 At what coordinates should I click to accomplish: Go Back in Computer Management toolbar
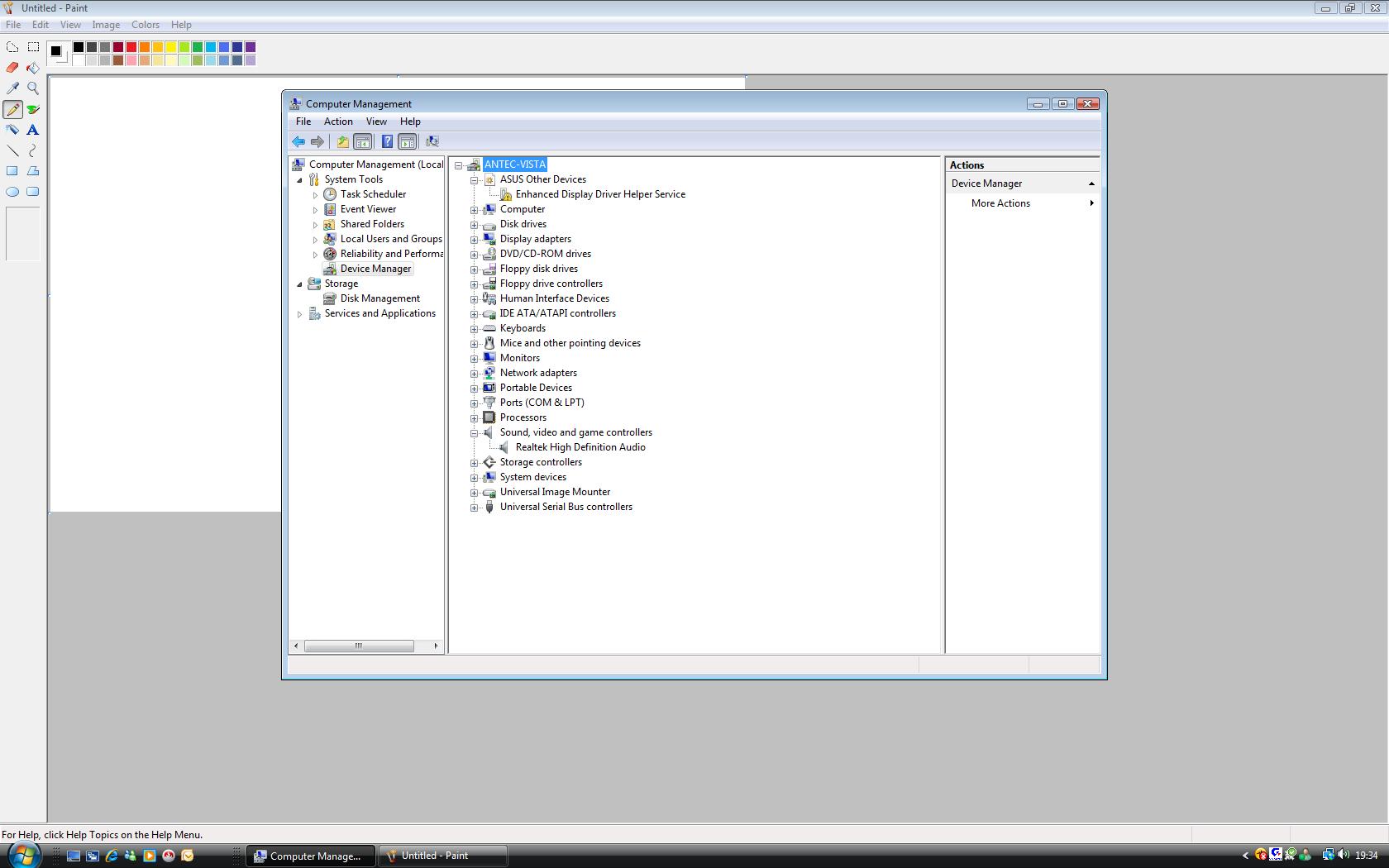point(298,141)
